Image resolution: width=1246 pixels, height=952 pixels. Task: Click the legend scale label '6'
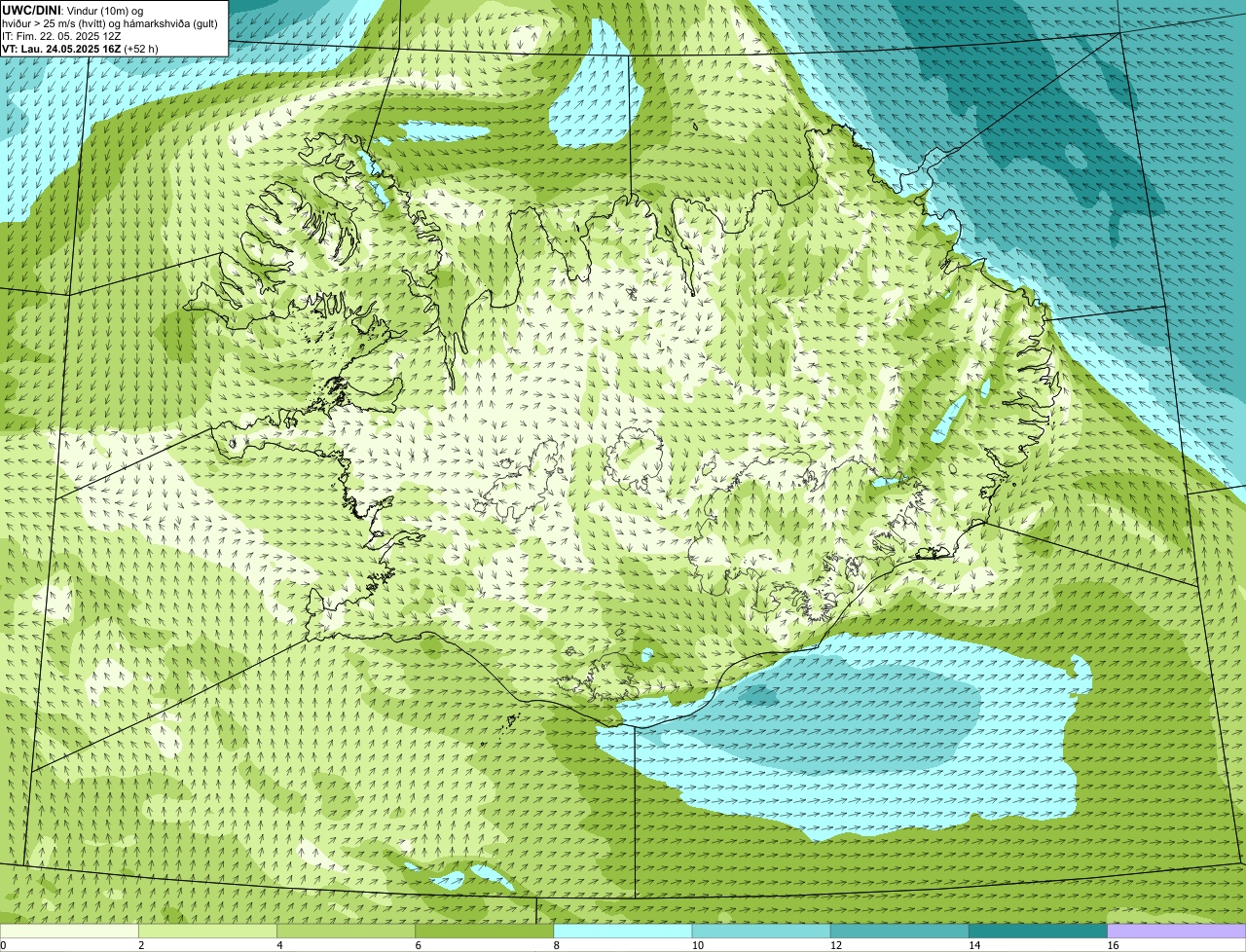click(419, 945)
